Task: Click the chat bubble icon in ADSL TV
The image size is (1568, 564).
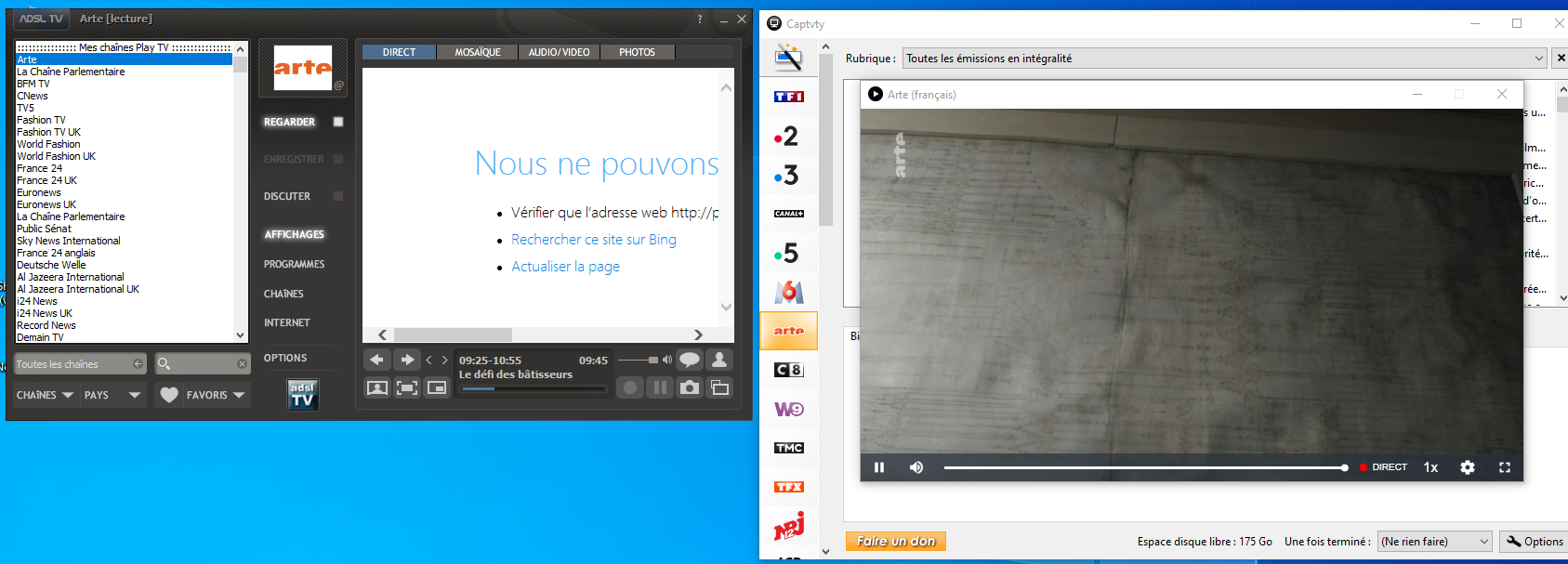Action: [689, 360]
